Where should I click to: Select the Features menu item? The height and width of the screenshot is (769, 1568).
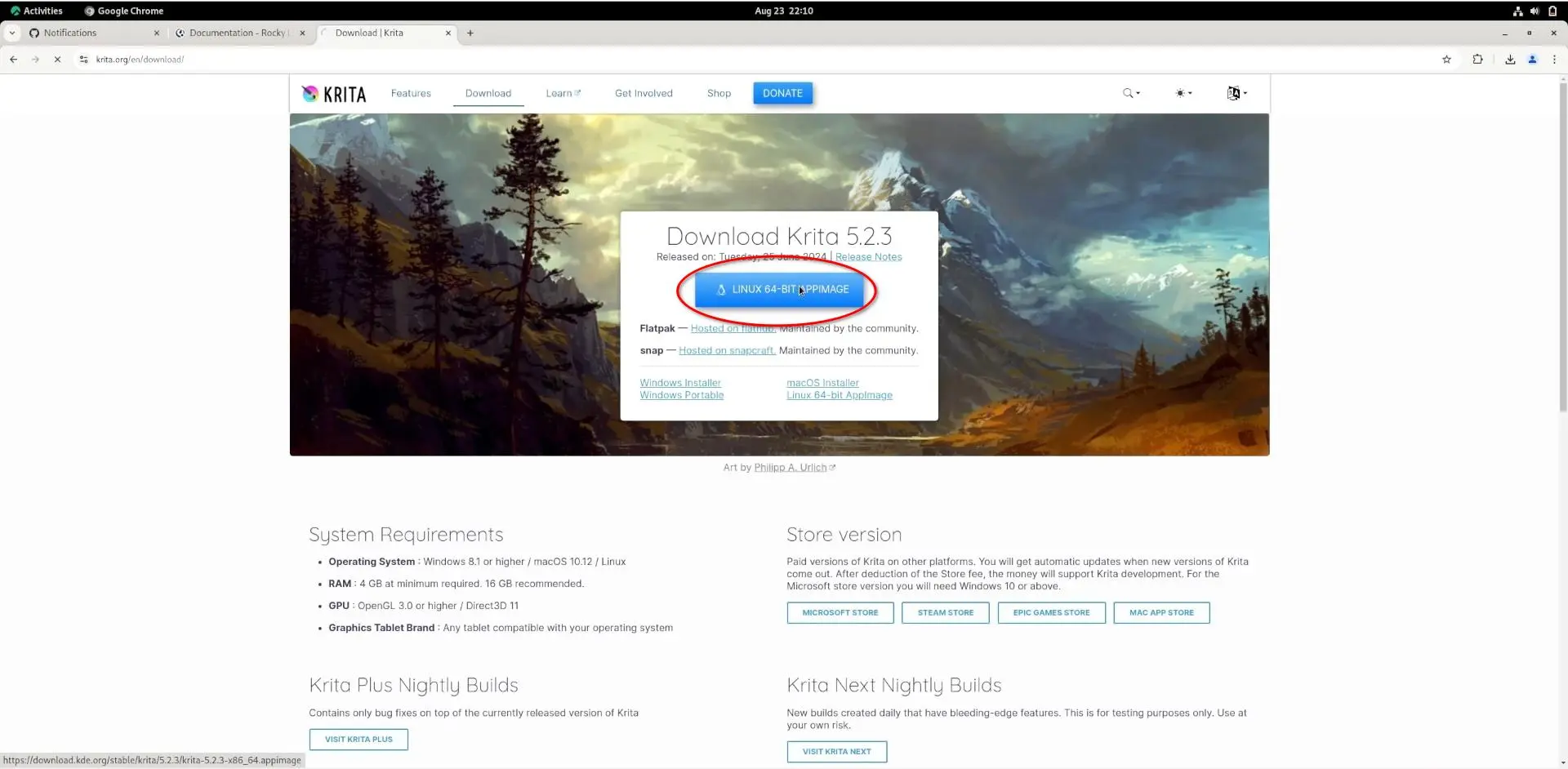pyautogui.click(x=411, y=93)
